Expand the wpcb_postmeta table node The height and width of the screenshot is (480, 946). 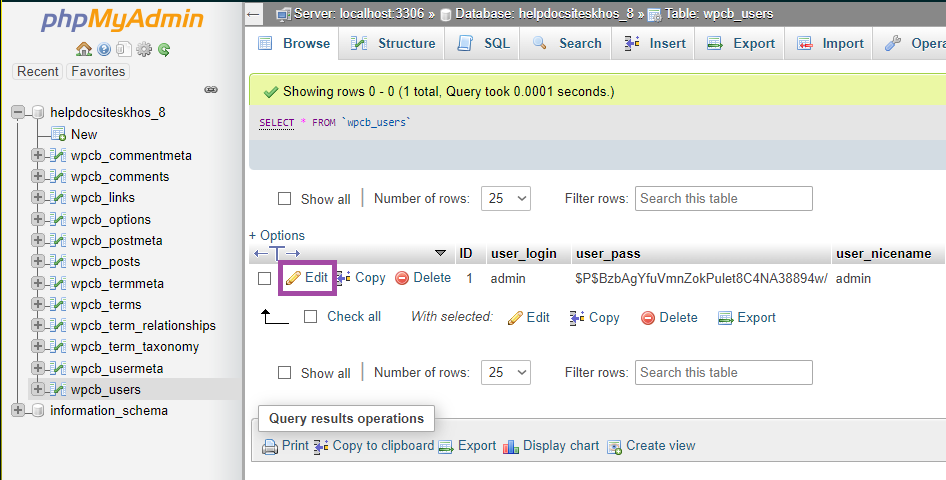(37, 241)
